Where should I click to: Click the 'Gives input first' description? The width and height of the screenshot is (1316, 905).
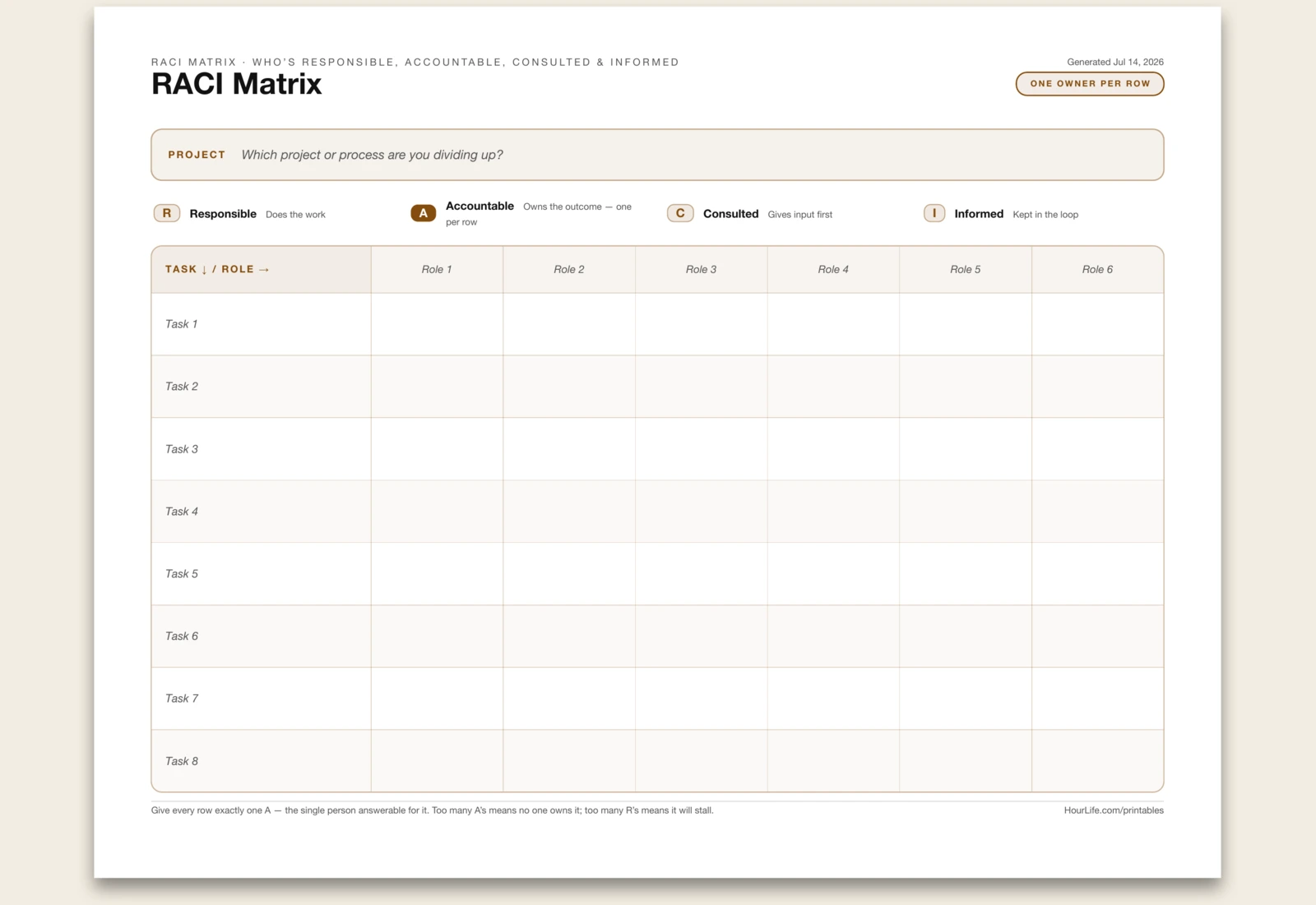coord(799,215)
